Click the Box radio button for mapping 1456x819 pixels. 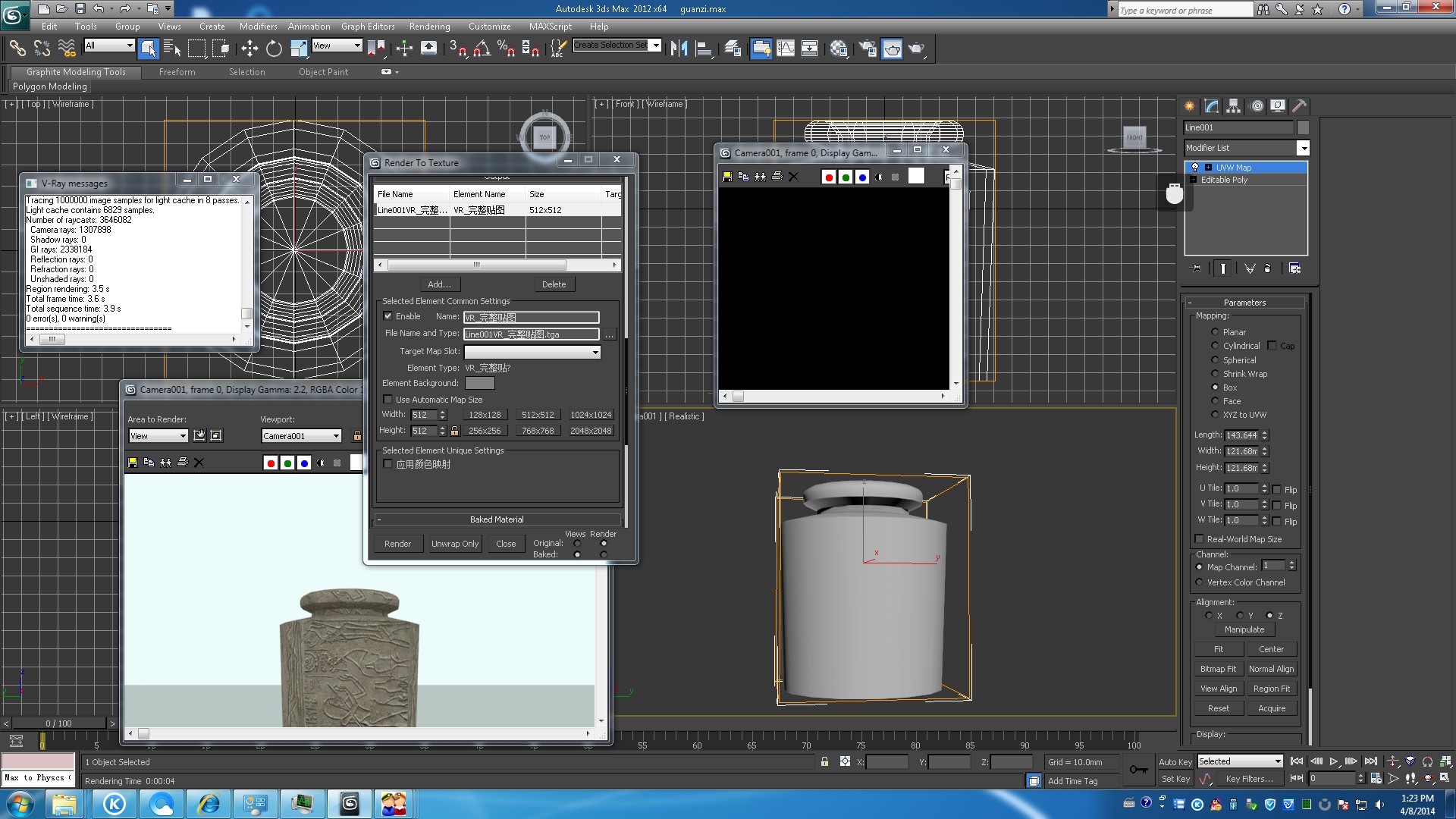pyautogui.click(x=1215, y=387)
